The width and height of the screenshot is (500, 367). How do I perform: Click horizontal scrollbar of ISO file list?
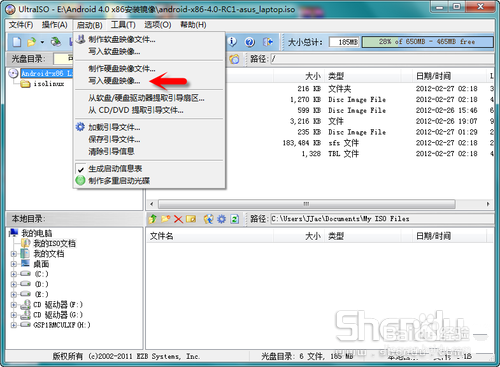(307, 204)
